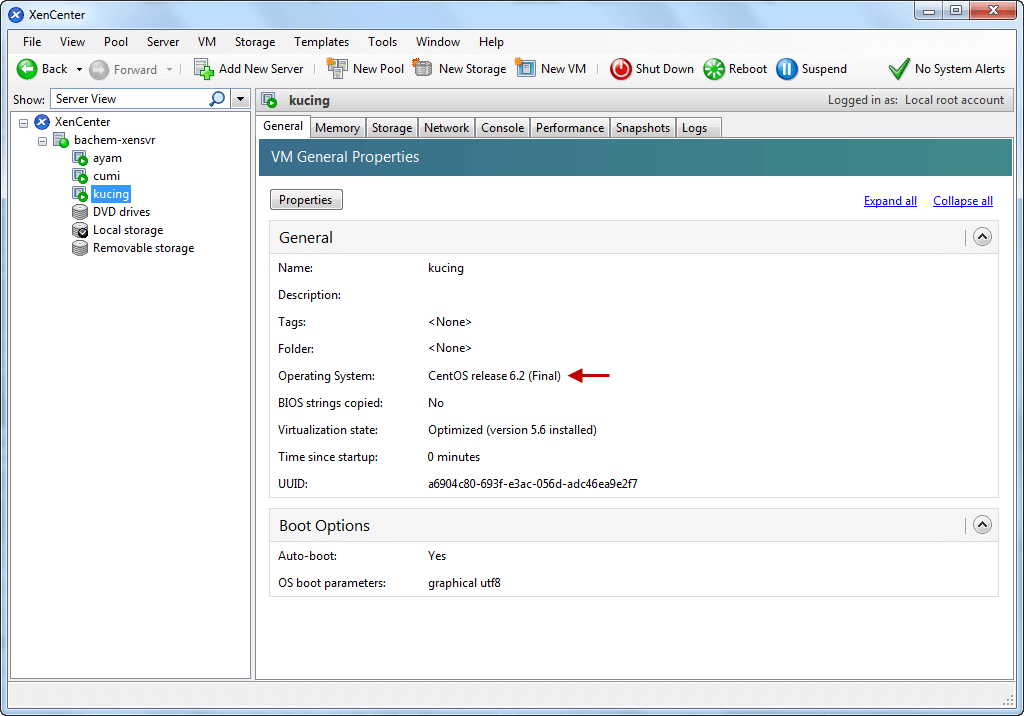Select the cumi VM in tree

point(106,176)
